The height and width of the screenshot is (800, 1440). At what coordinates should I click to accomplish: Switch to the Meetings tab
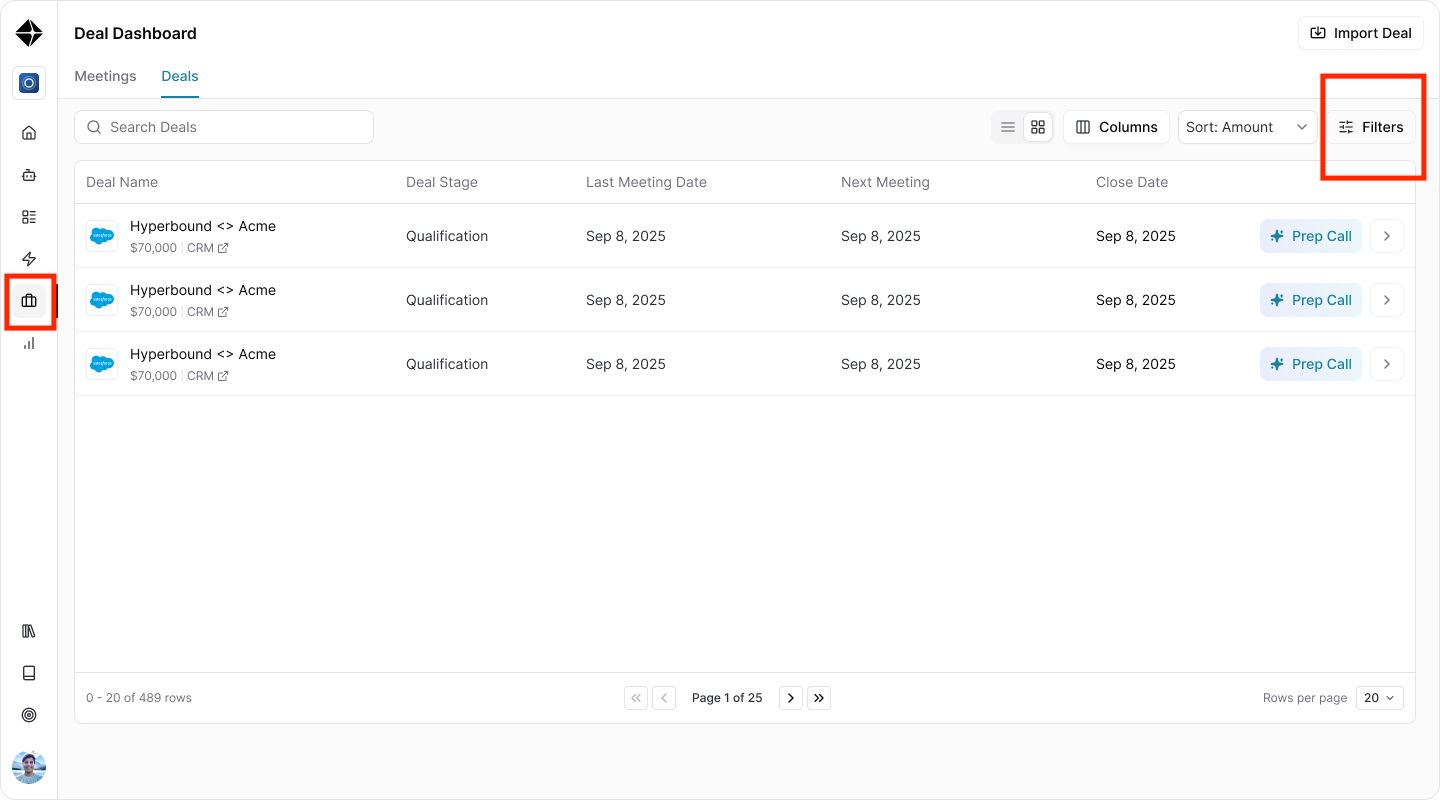[x=105, y=76]
